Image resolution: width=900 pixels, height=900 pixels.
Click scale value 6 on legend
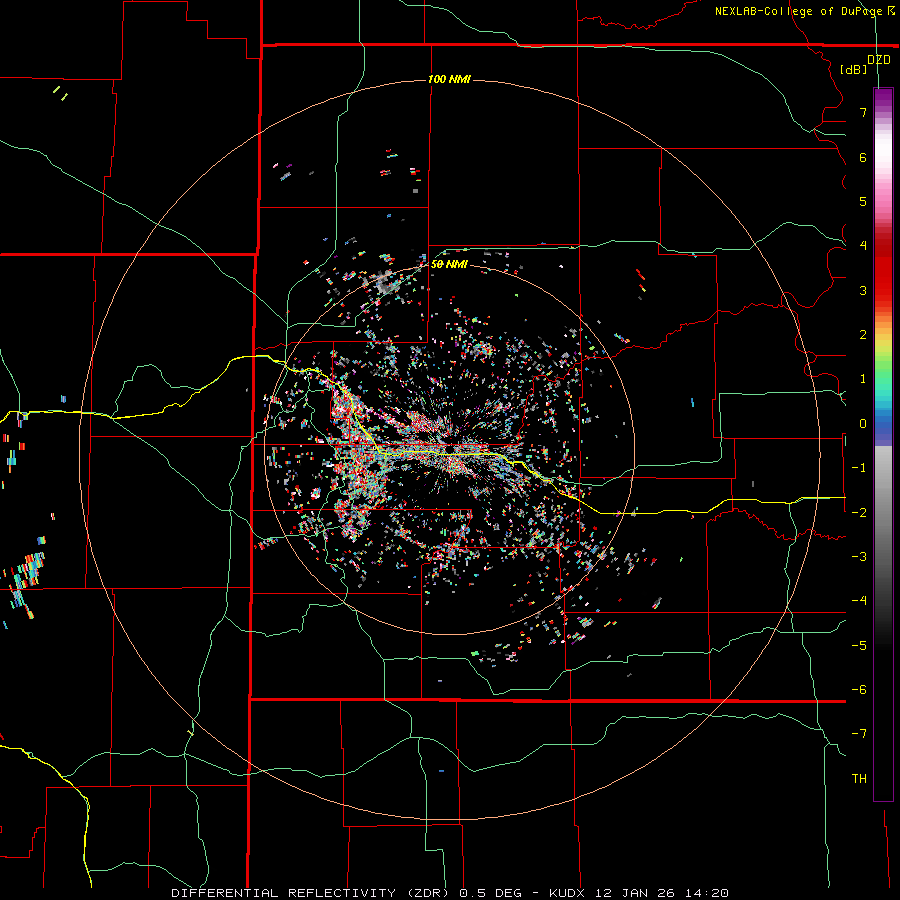pyautogui.click(x=863, y=157)
